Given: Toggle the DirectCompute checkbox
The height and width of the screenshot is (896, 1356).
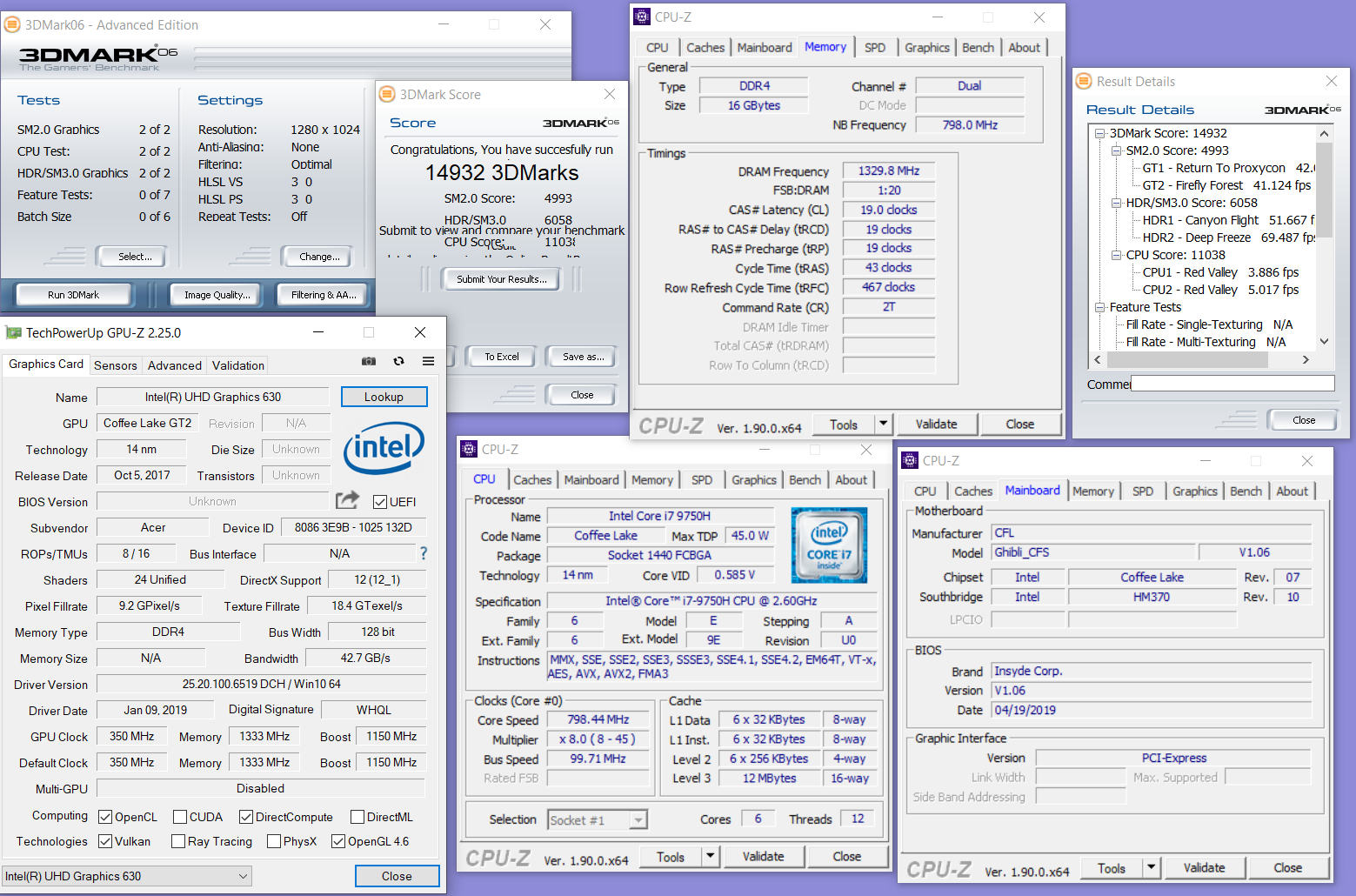Looking at the screenshot, I should (246, 817).
